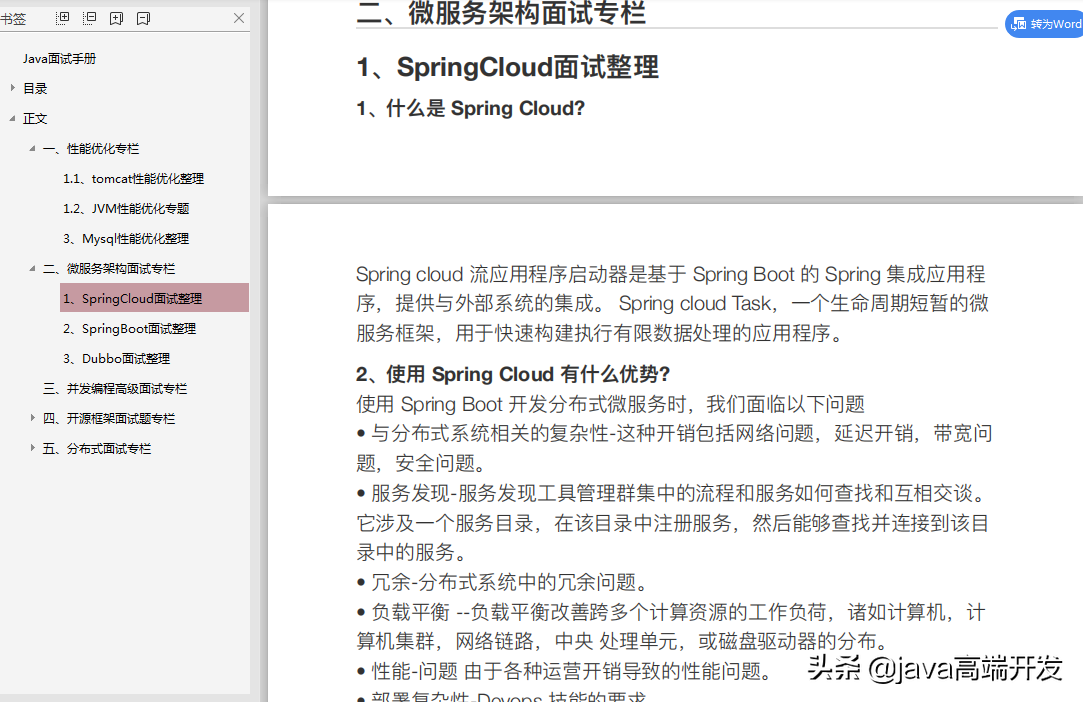Click heading 1、什么是 Spring Cloud?

tap(470, 108)
